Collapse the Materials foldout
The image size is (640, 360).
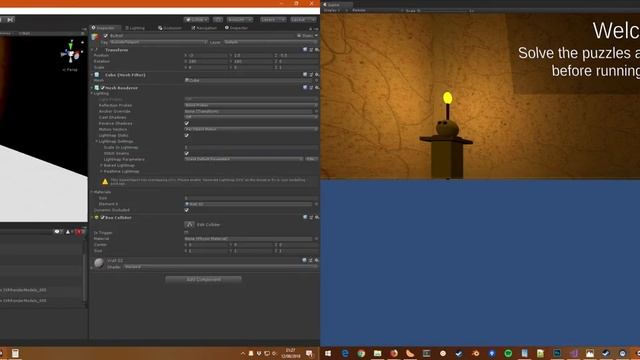(x=92, y=192)
